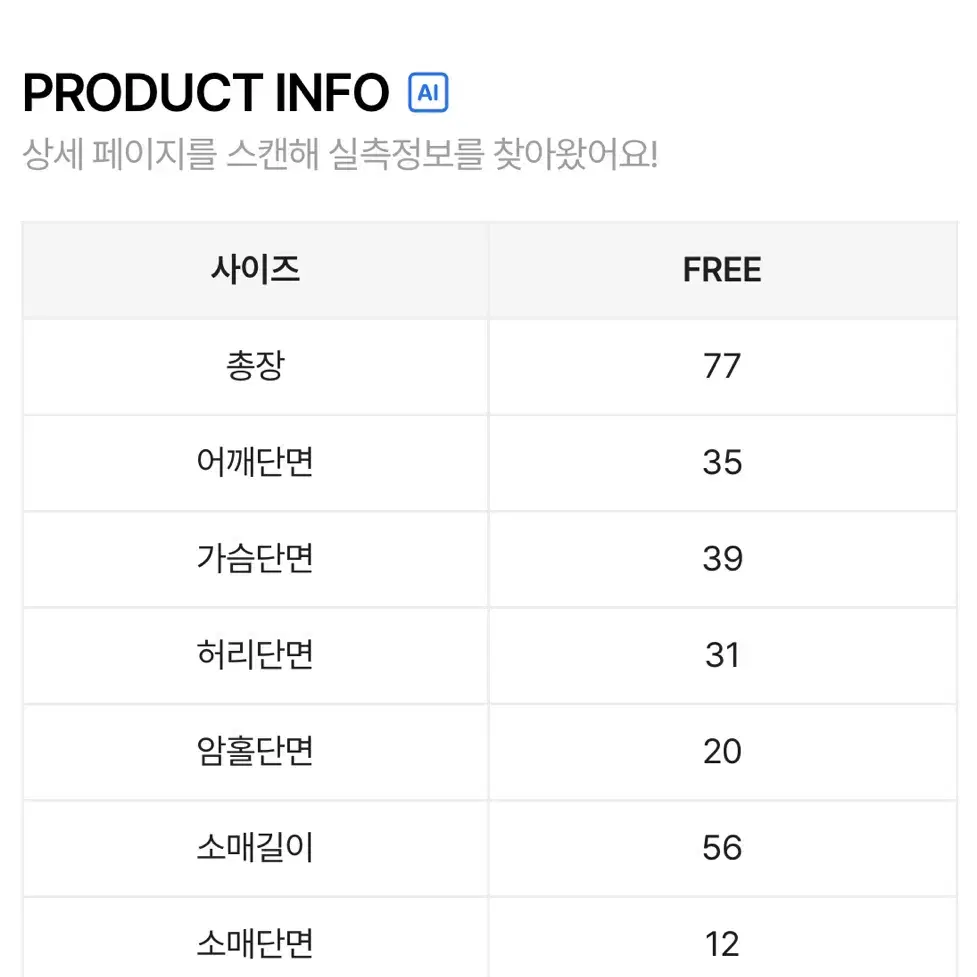The height and width of the screenshot is (977, 977).
Task: Click the value 39 for 가슴단면
Action: 722,558
